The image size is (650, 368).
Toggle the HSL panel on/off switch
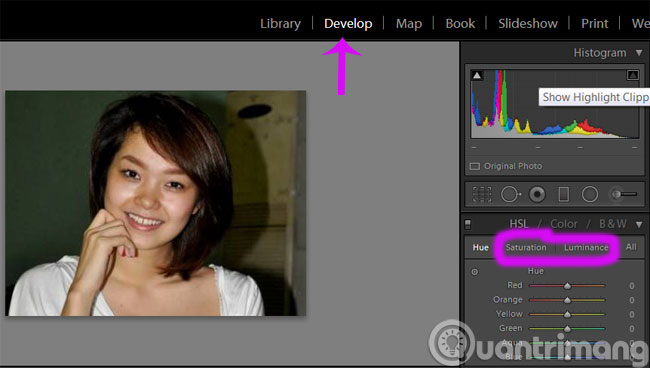click(x=468, y=224)
